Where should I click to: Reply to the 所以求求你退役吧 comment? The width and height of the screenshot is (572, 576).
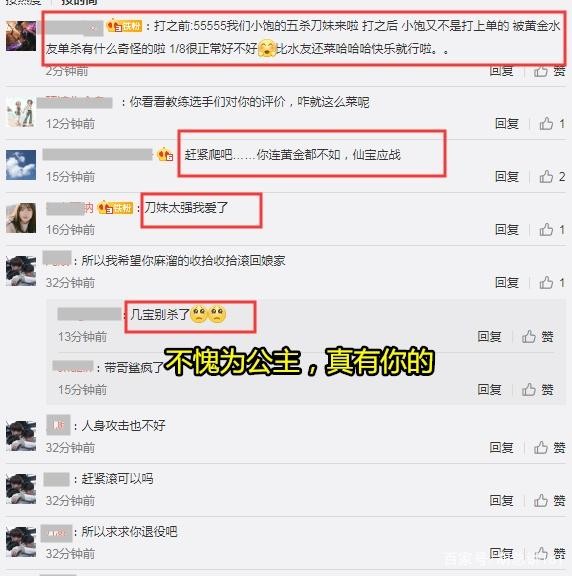pyautogui.click(x=501, y=553)
